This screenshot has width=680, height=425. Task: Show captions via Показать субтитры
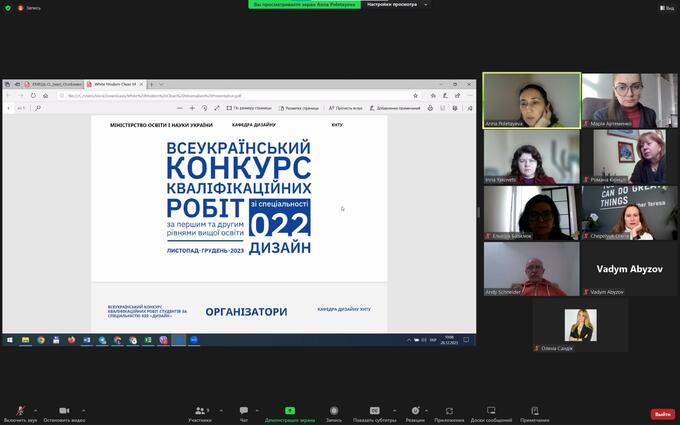tap(375, 411)
